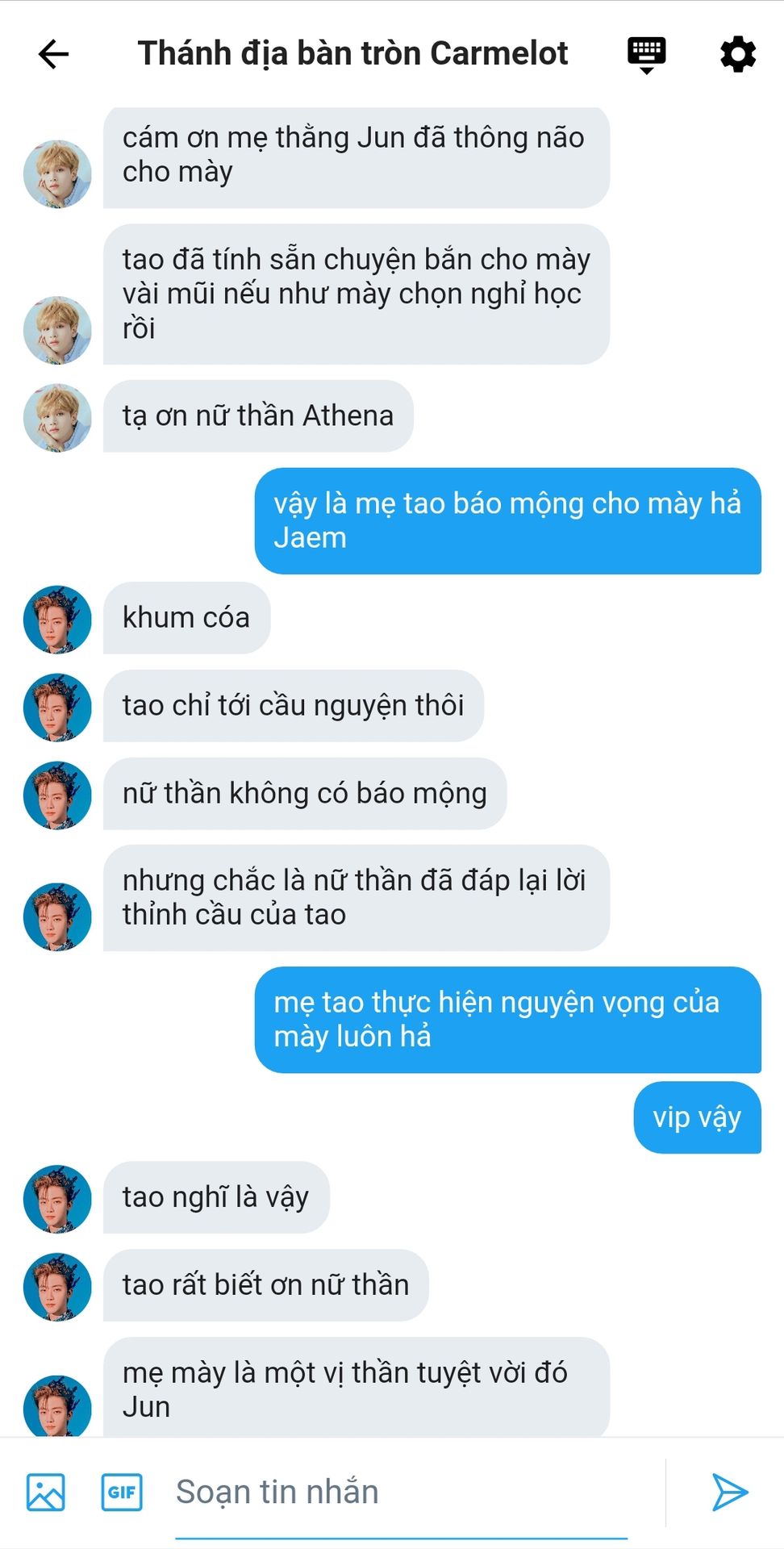
Task: Select the 'vip vậy' blue message bubble
Action: [x=697, y=1117]
